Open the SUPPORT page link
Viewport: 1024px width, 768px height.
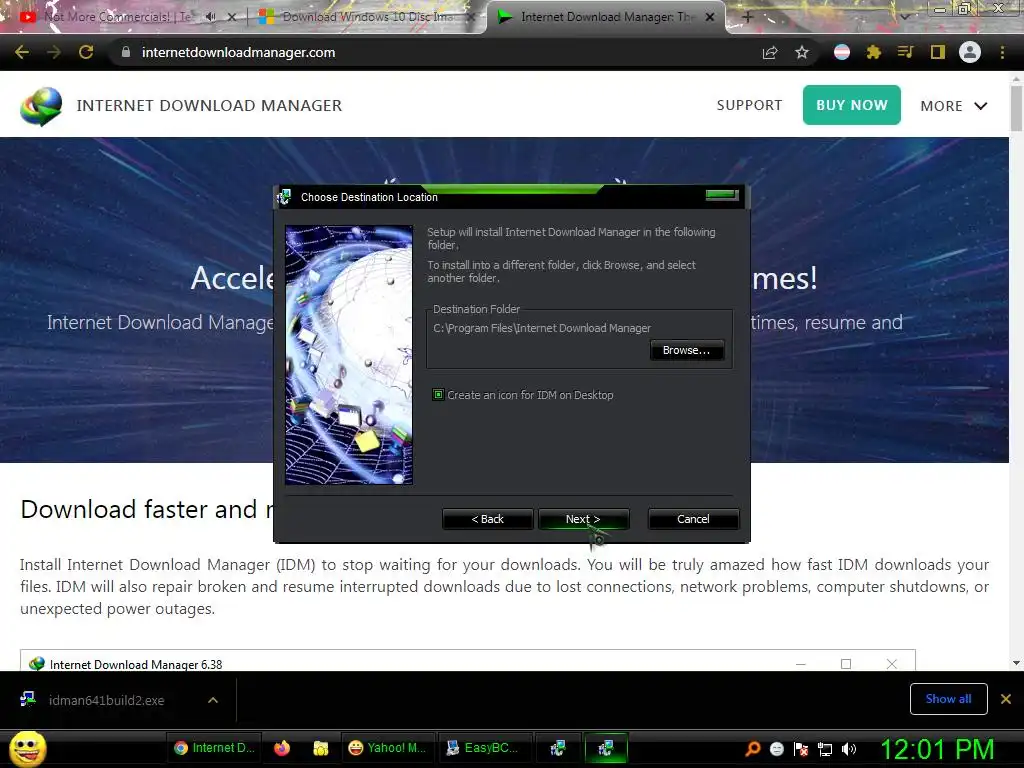pos(749,105)
